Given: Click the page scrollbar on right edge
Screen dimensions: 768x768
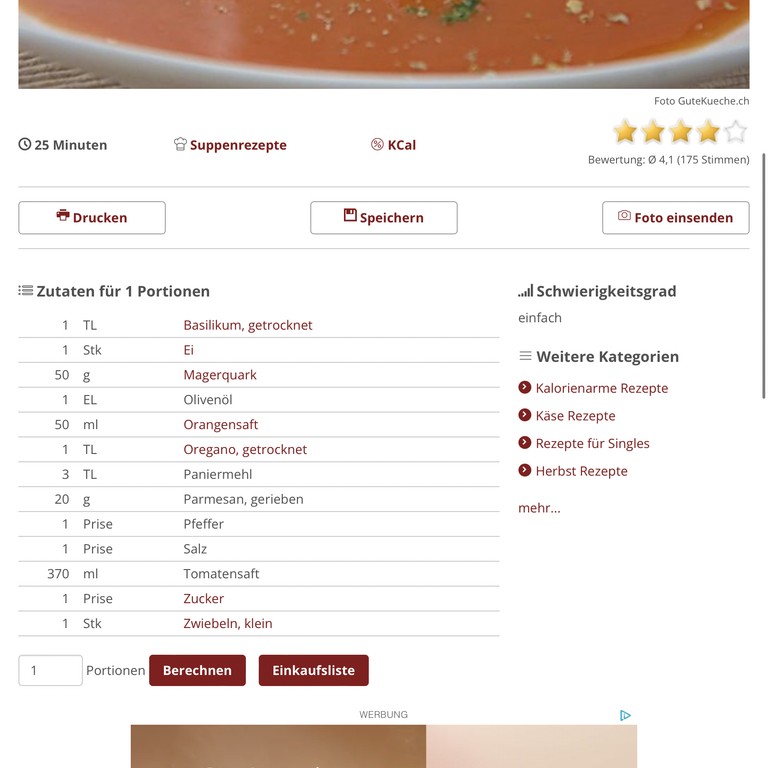Looking at the screenshot, I should (x=763, y=276).
